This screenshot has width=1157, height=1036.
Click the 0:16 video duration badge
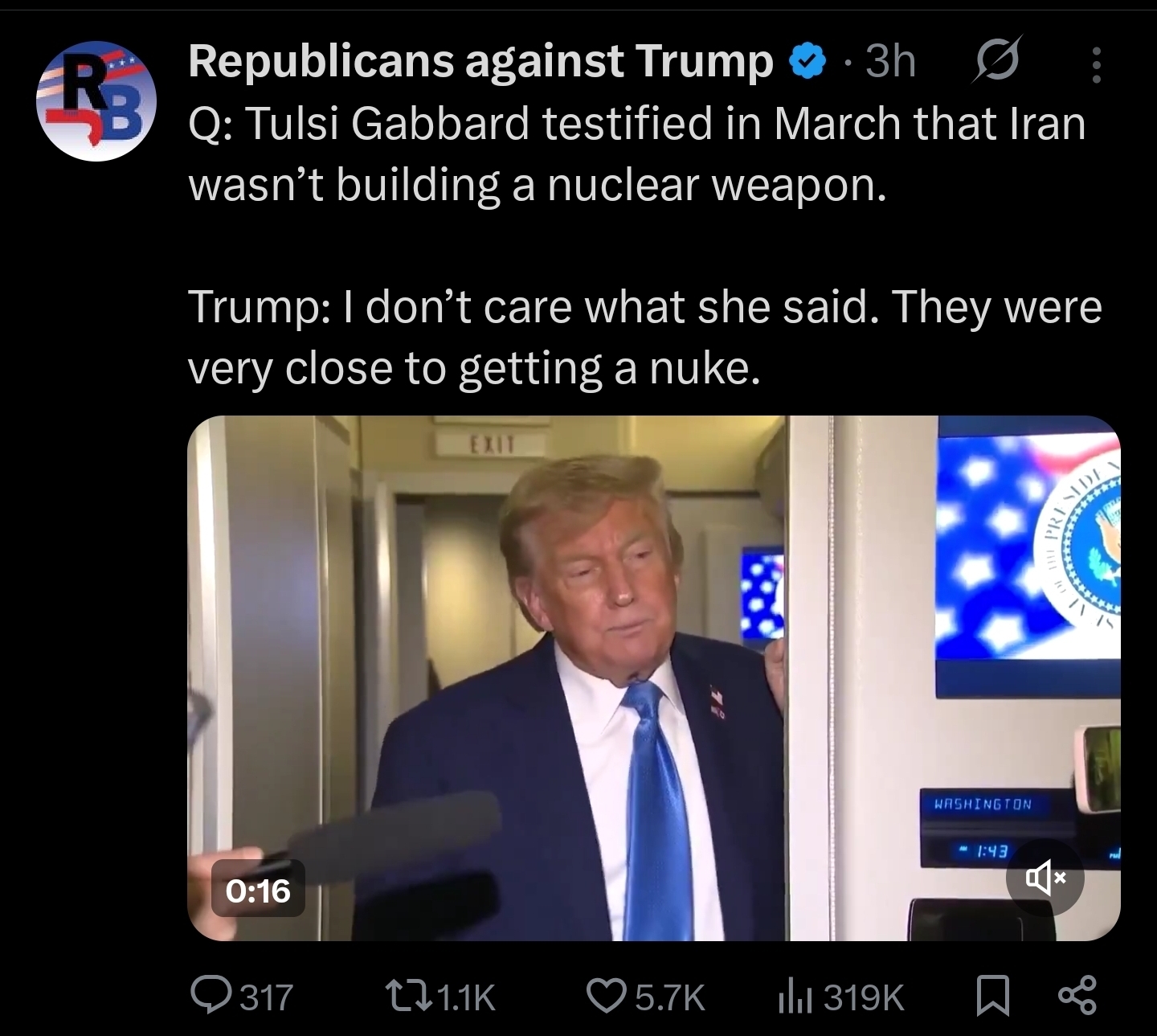258,890
